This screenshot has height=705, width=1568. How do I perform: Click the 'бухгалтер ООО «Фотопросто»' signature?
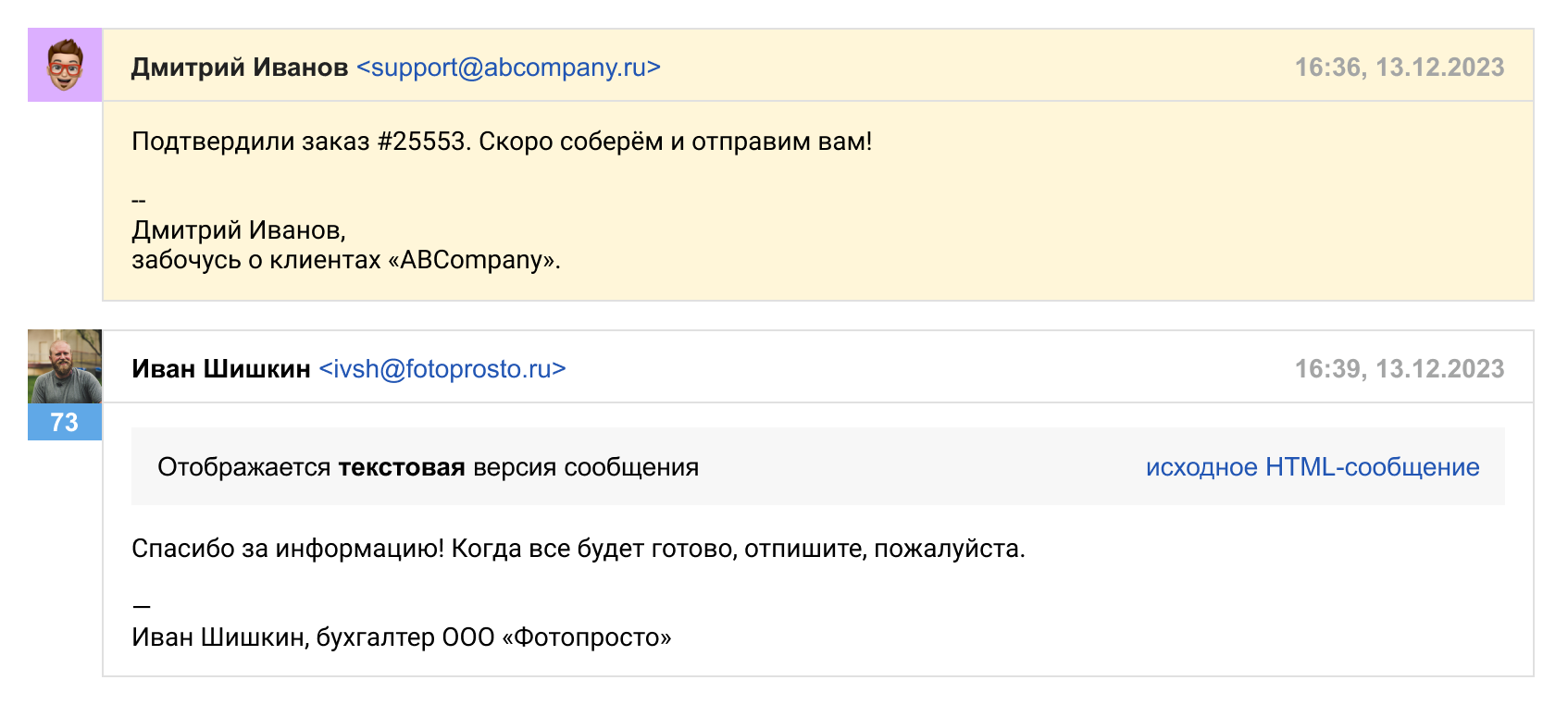tap(493, 637)
